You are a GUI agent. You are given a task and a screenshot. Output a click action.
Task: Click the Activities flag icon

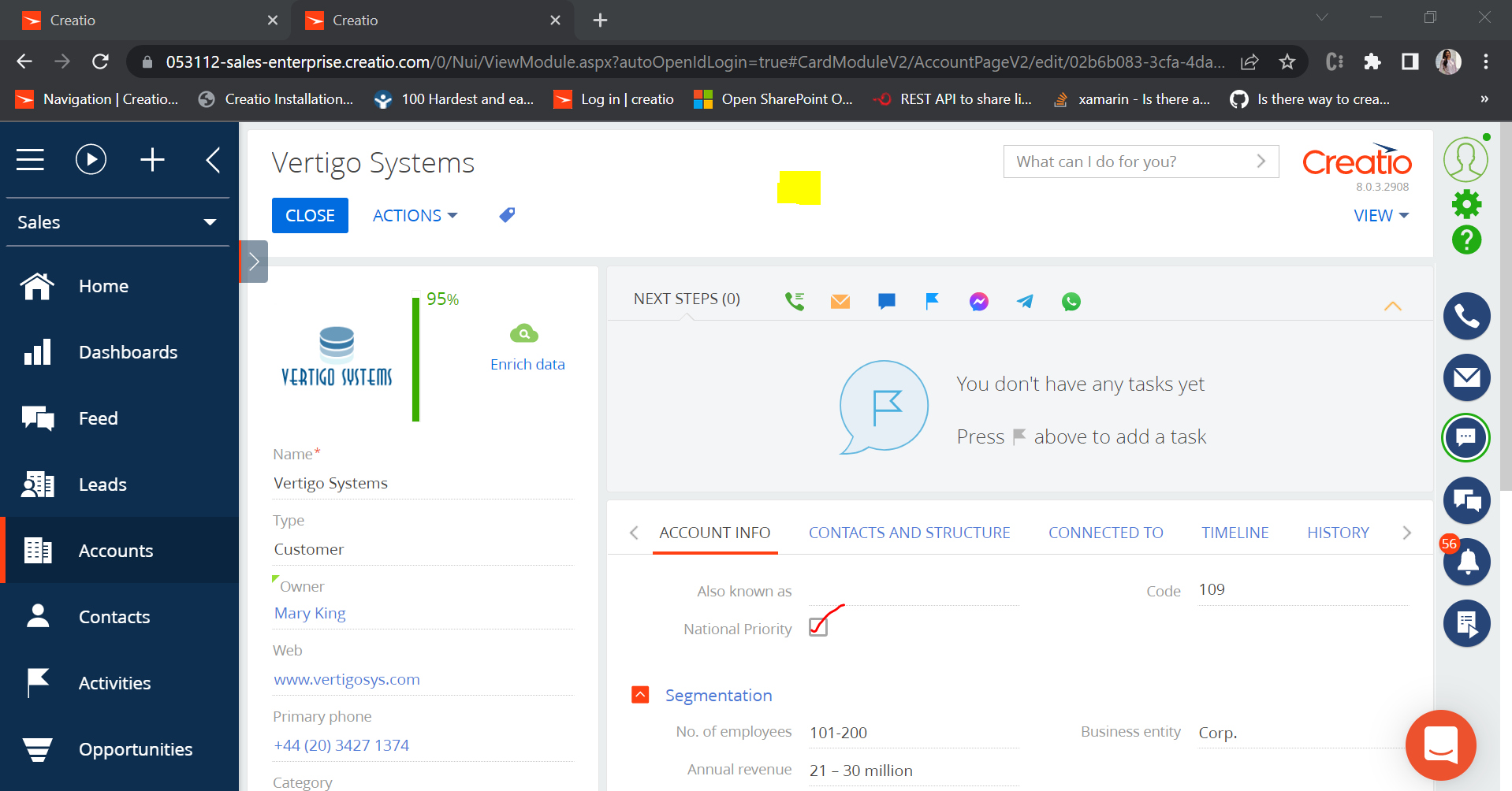pos(37,682)
